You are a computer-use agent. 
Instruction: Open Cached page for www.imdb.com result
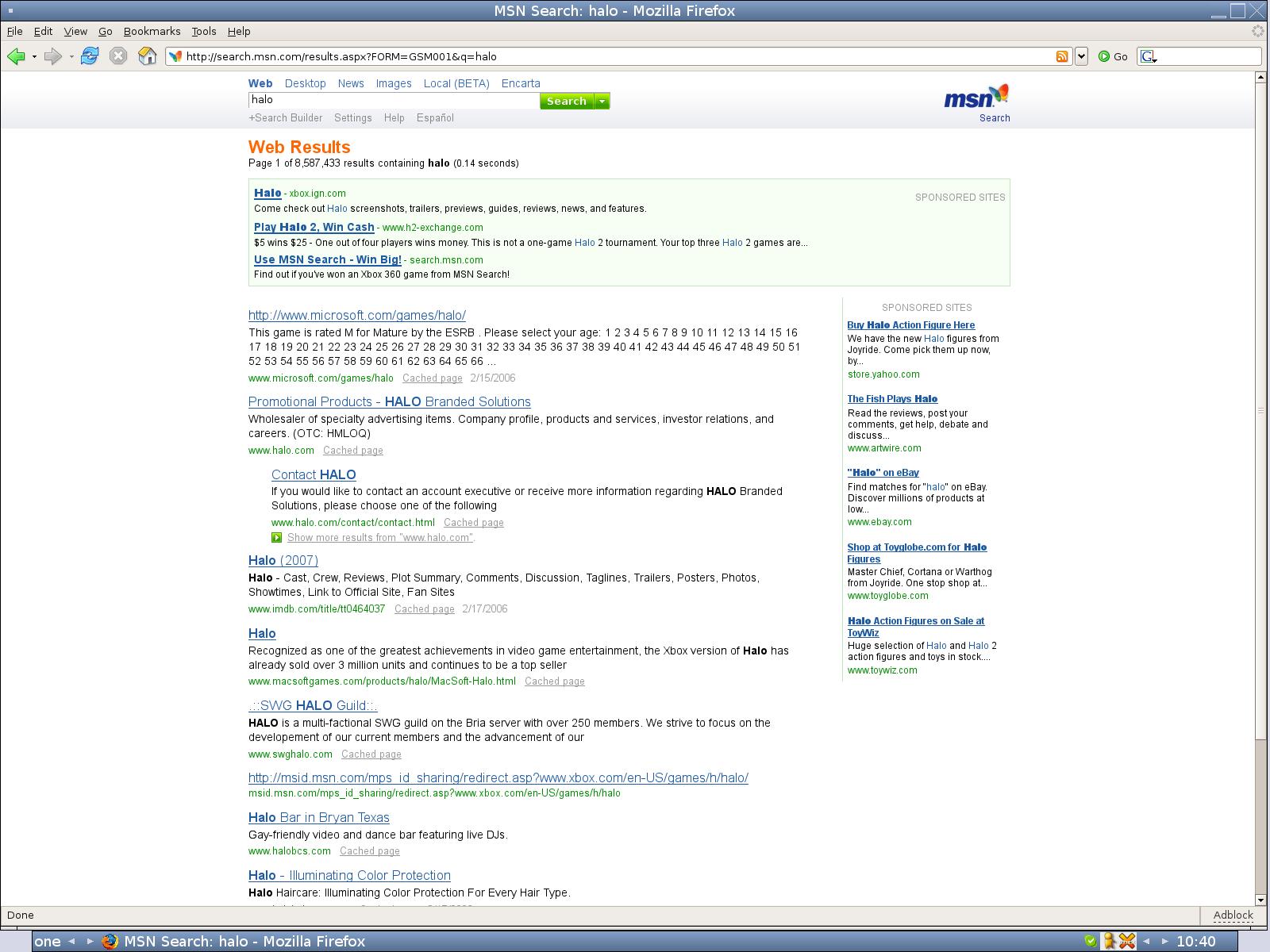coord(425,609)
